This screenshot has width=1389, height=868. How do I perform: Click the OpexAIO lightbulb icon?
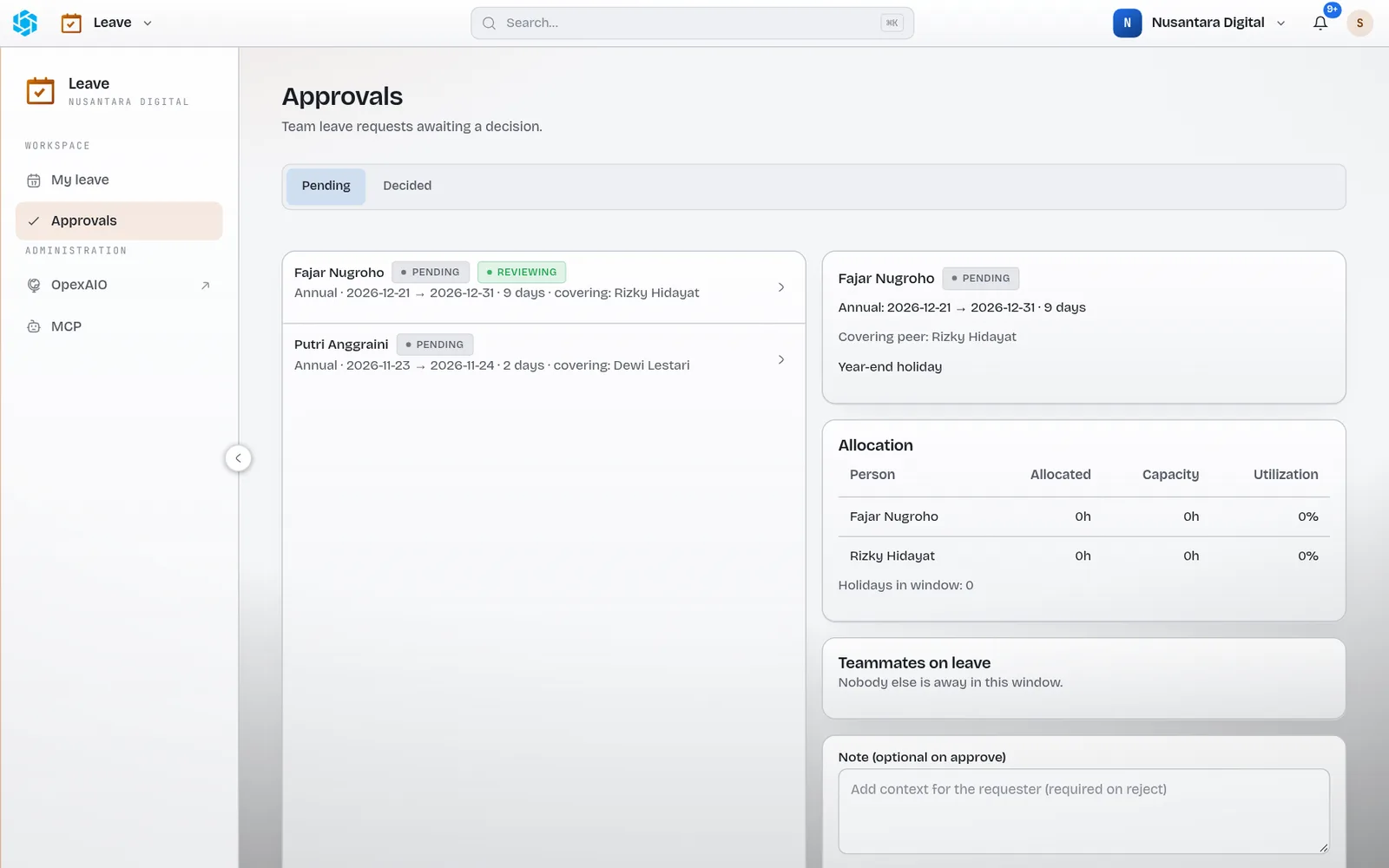point(34,286)
